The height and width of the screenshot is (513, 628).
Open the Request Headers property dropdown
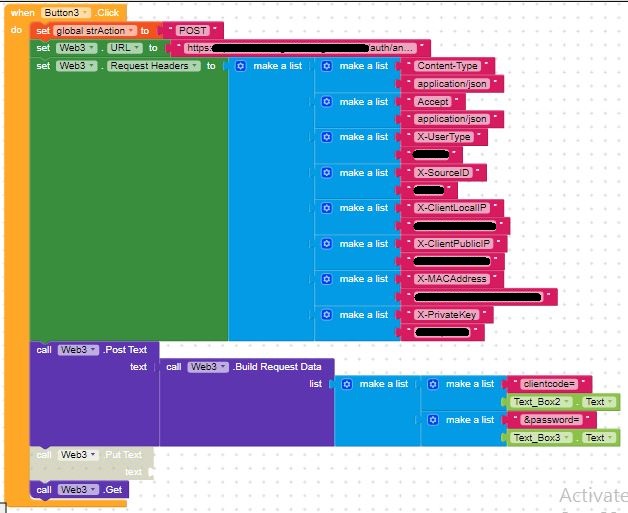[x=154, y=66]
